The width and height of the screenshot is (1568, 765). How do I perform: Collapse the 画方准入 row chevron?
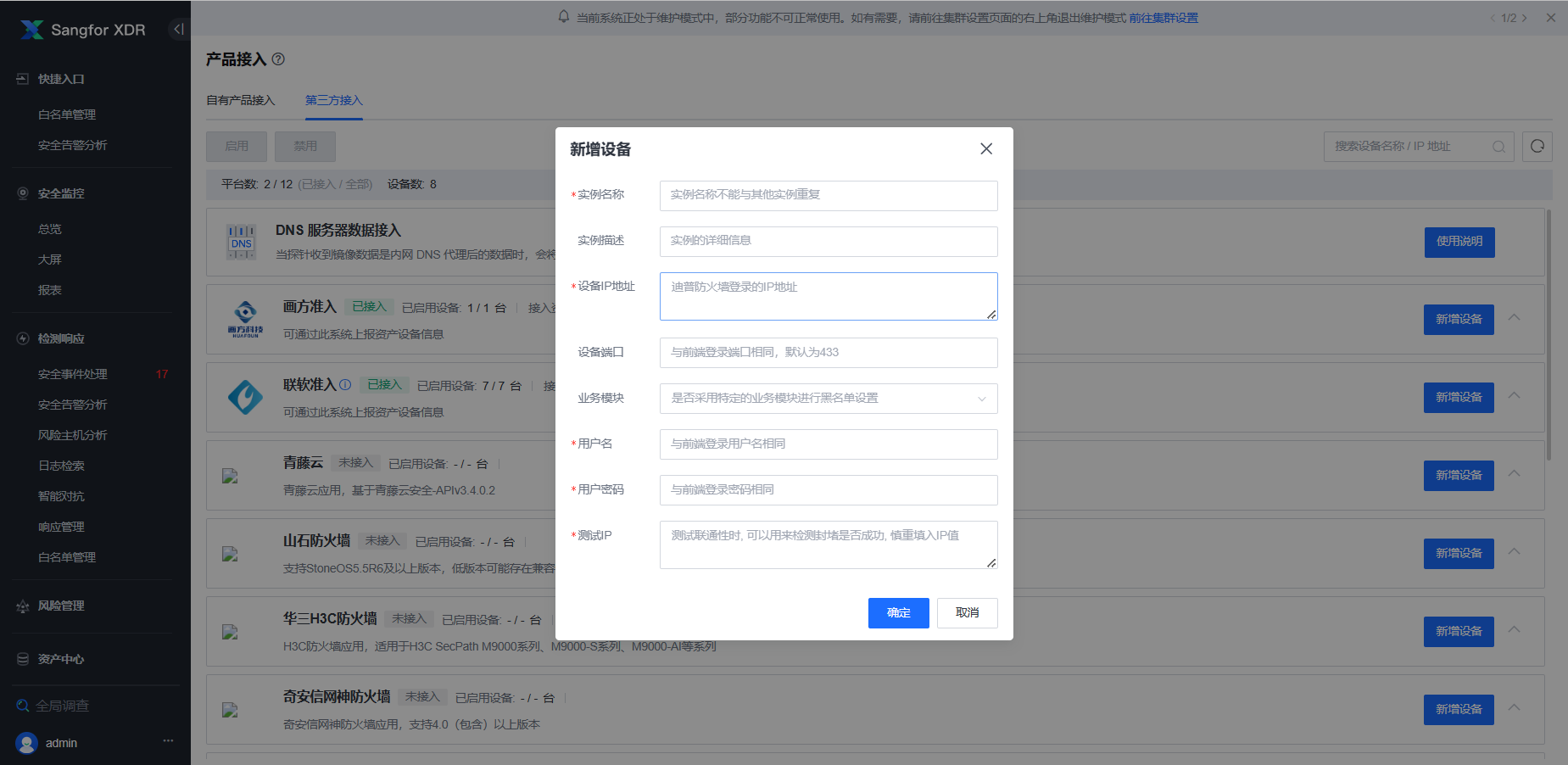1515,317
